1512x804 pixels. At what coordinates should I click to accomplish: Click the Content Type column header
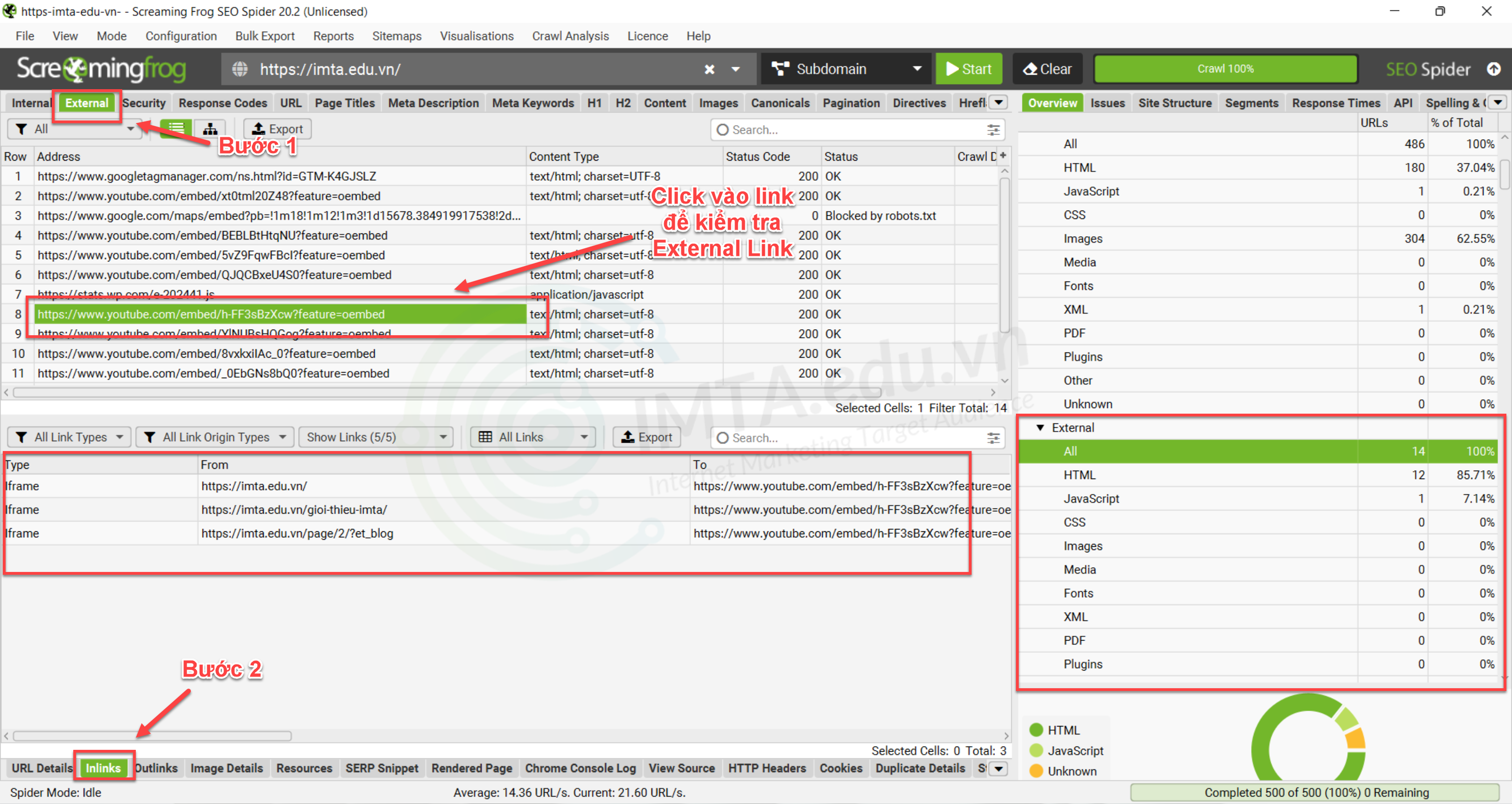click(x=624, y=156)
